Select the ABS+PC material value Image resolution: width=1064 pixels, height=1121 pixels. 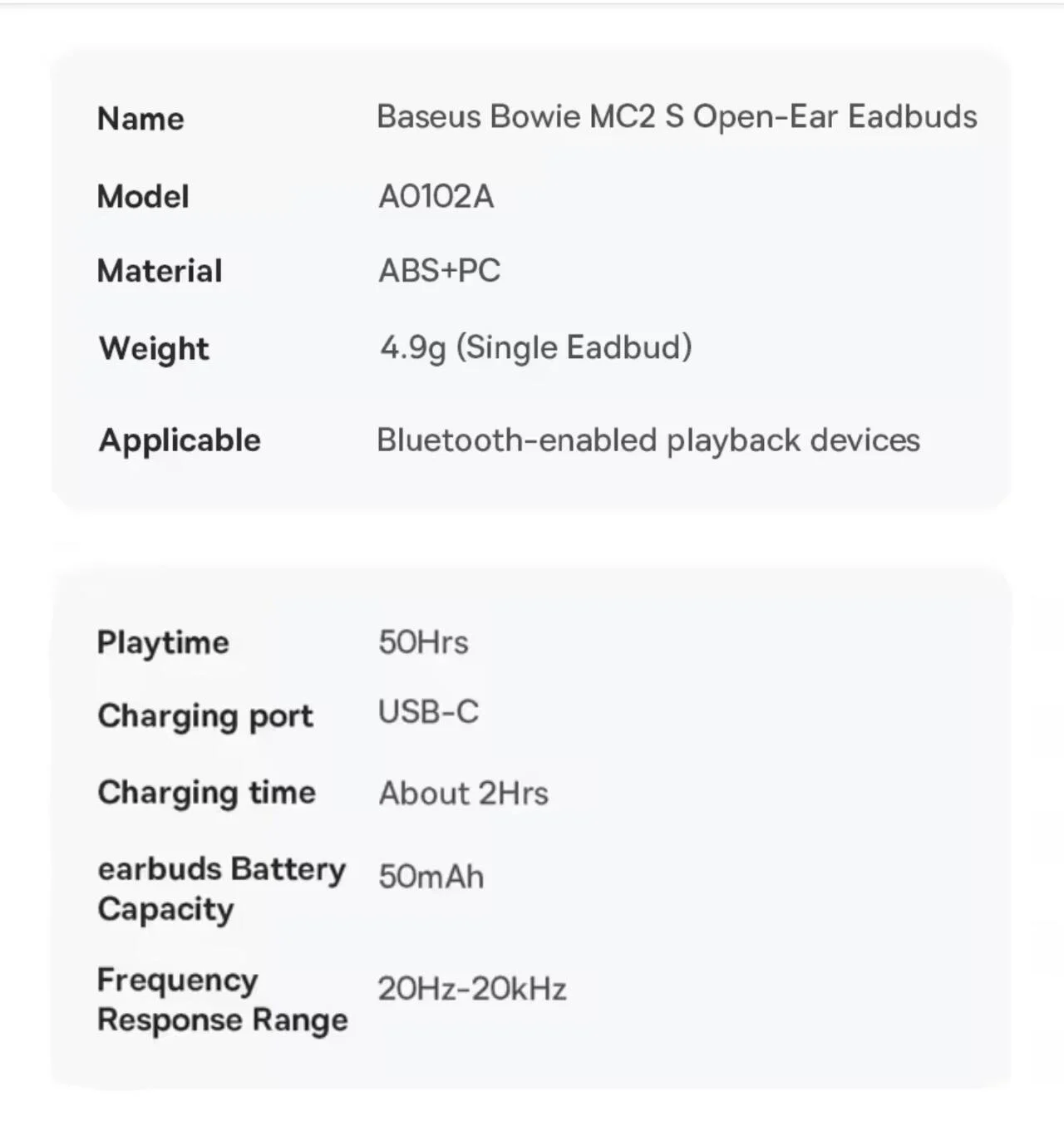(x=440, y=271)
